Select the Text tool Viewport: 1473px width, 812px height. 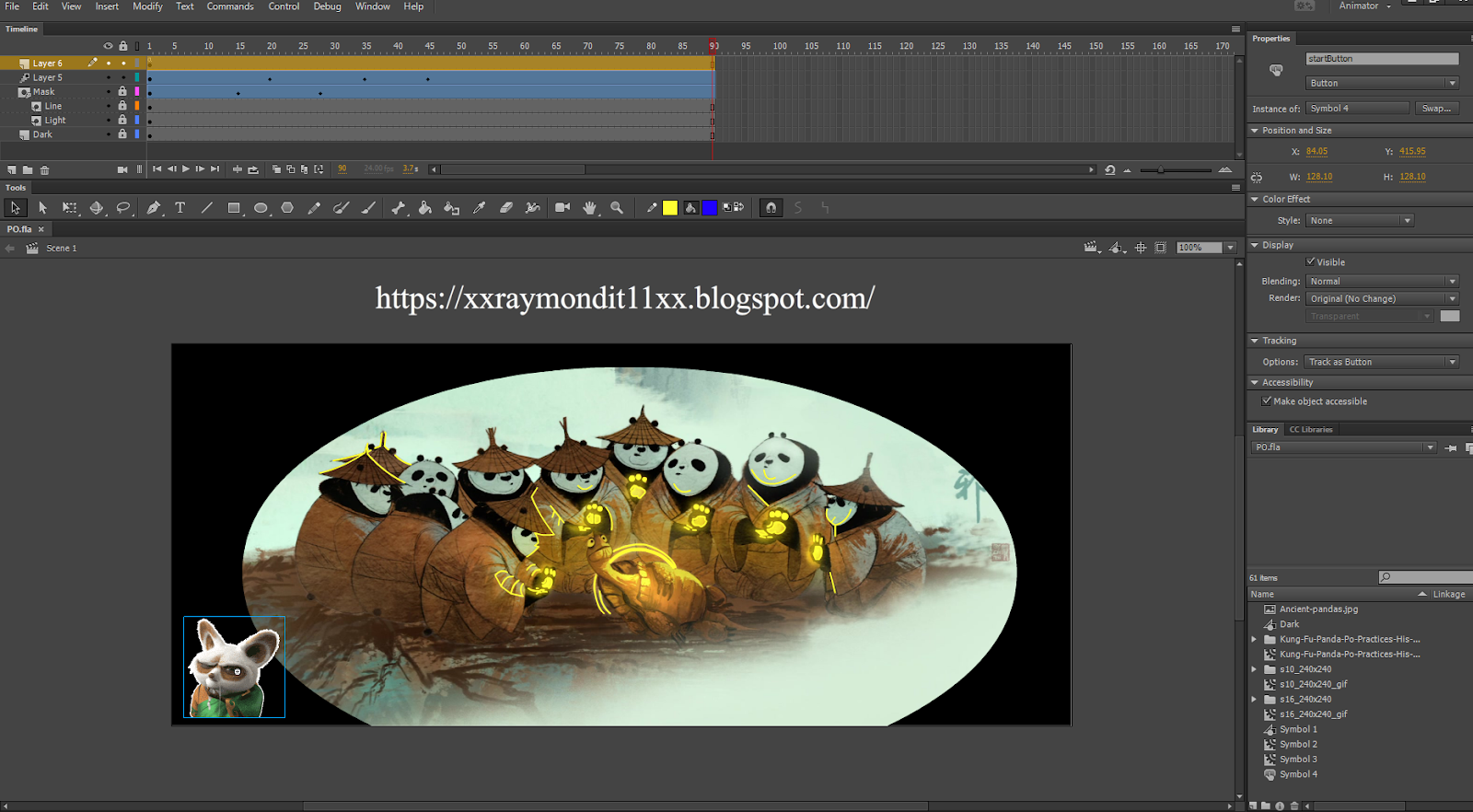180,208
